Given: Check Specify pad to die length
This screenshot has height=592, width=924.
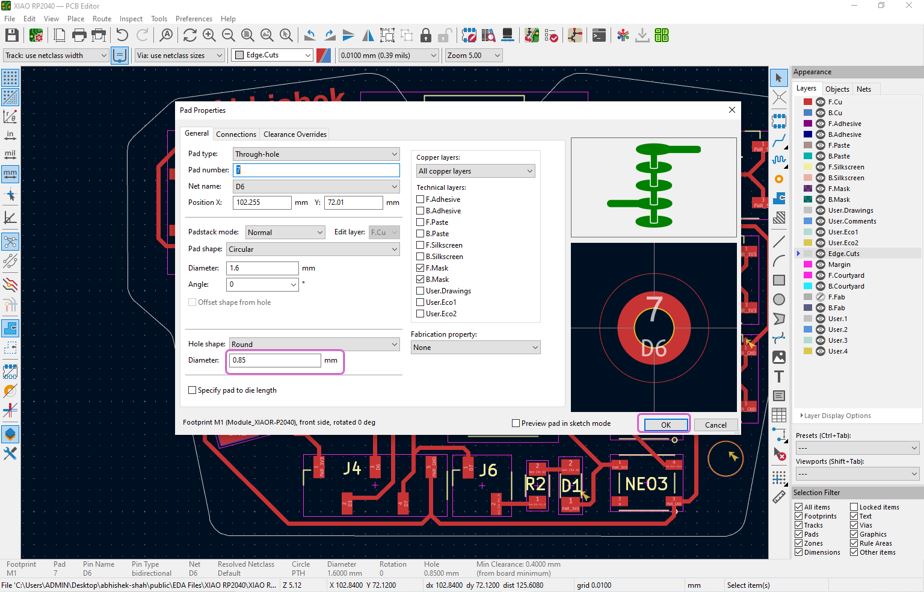Looking at the screenshot, I should coord(193,390).
